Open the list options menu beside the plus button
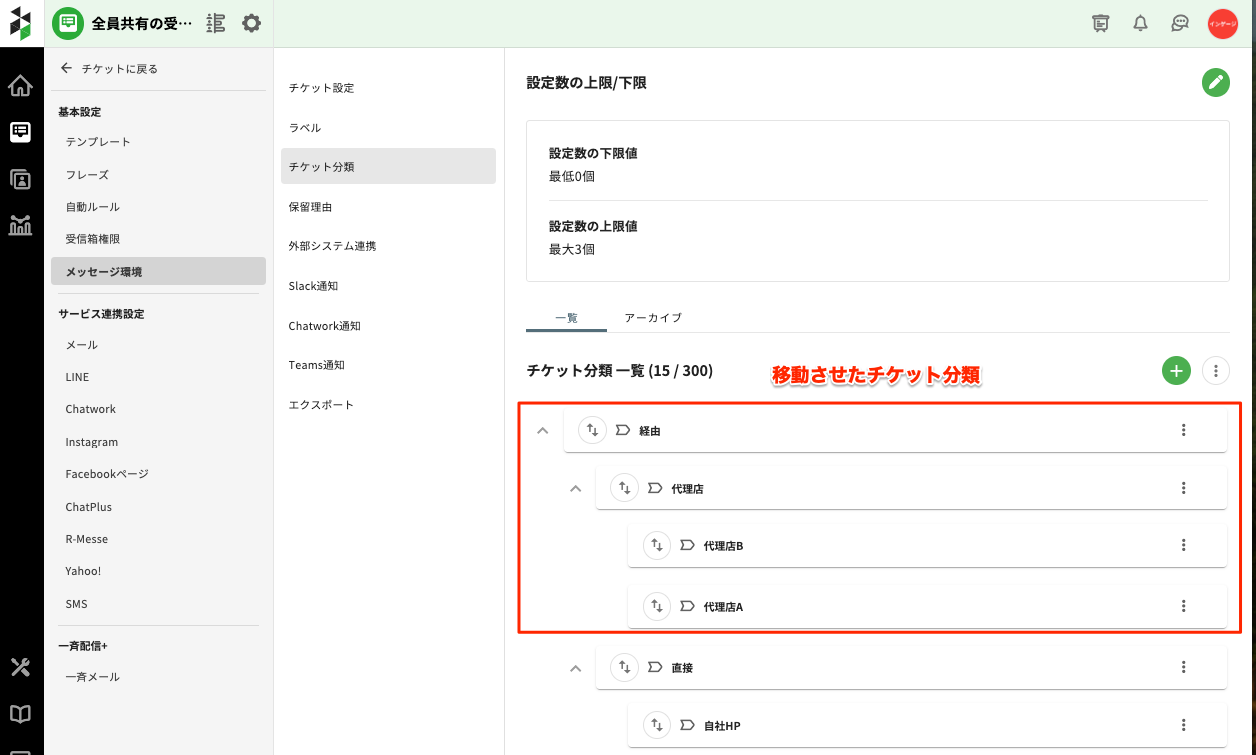1256x755 pixels. point(1215,371)
